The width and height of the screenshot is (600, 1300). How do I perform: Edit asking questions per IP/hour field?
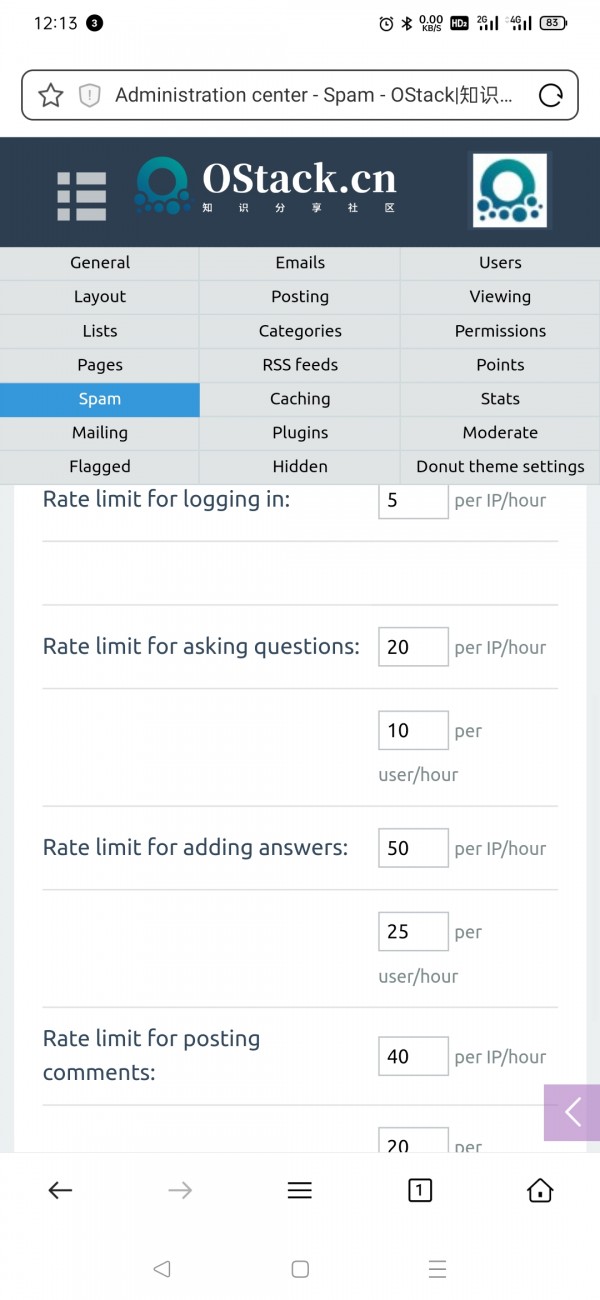(413, 647)
